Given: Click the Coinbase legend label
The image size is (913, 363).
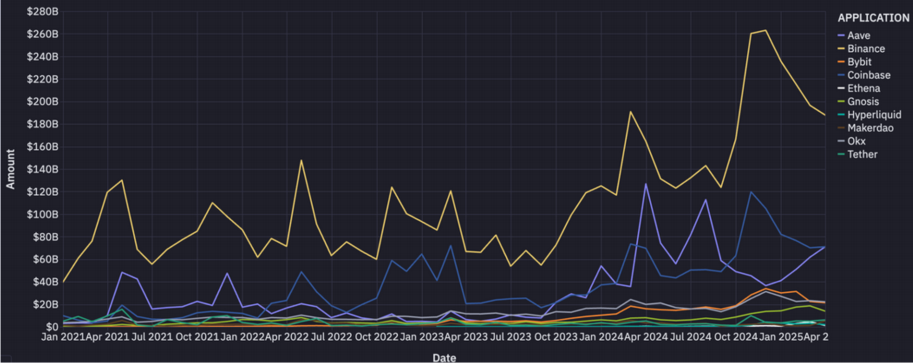Looking at the screenshot, I should coord(864,75).
